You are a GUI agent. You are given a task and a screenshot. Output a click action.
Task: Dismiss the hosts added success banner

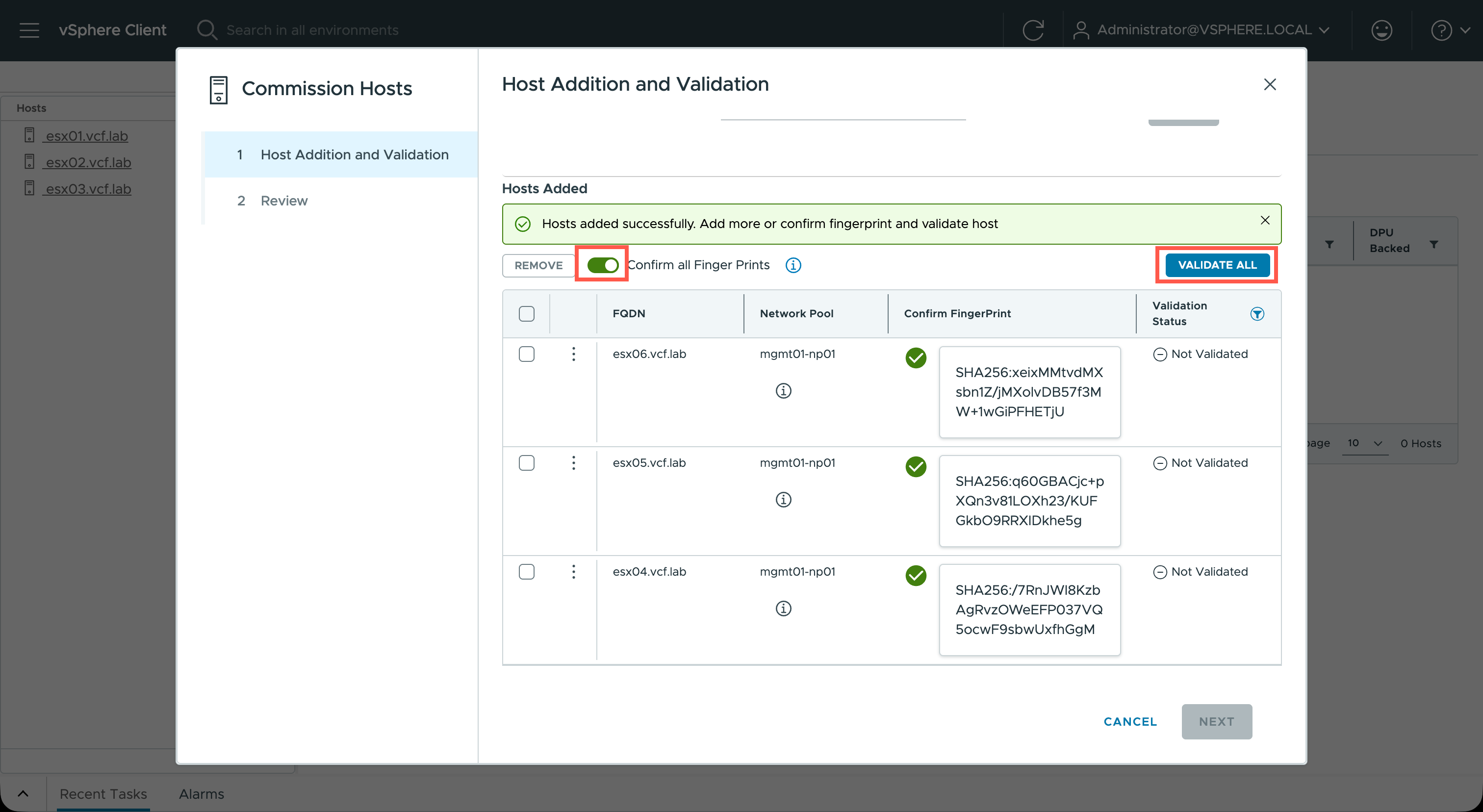tap(1265, 221)
